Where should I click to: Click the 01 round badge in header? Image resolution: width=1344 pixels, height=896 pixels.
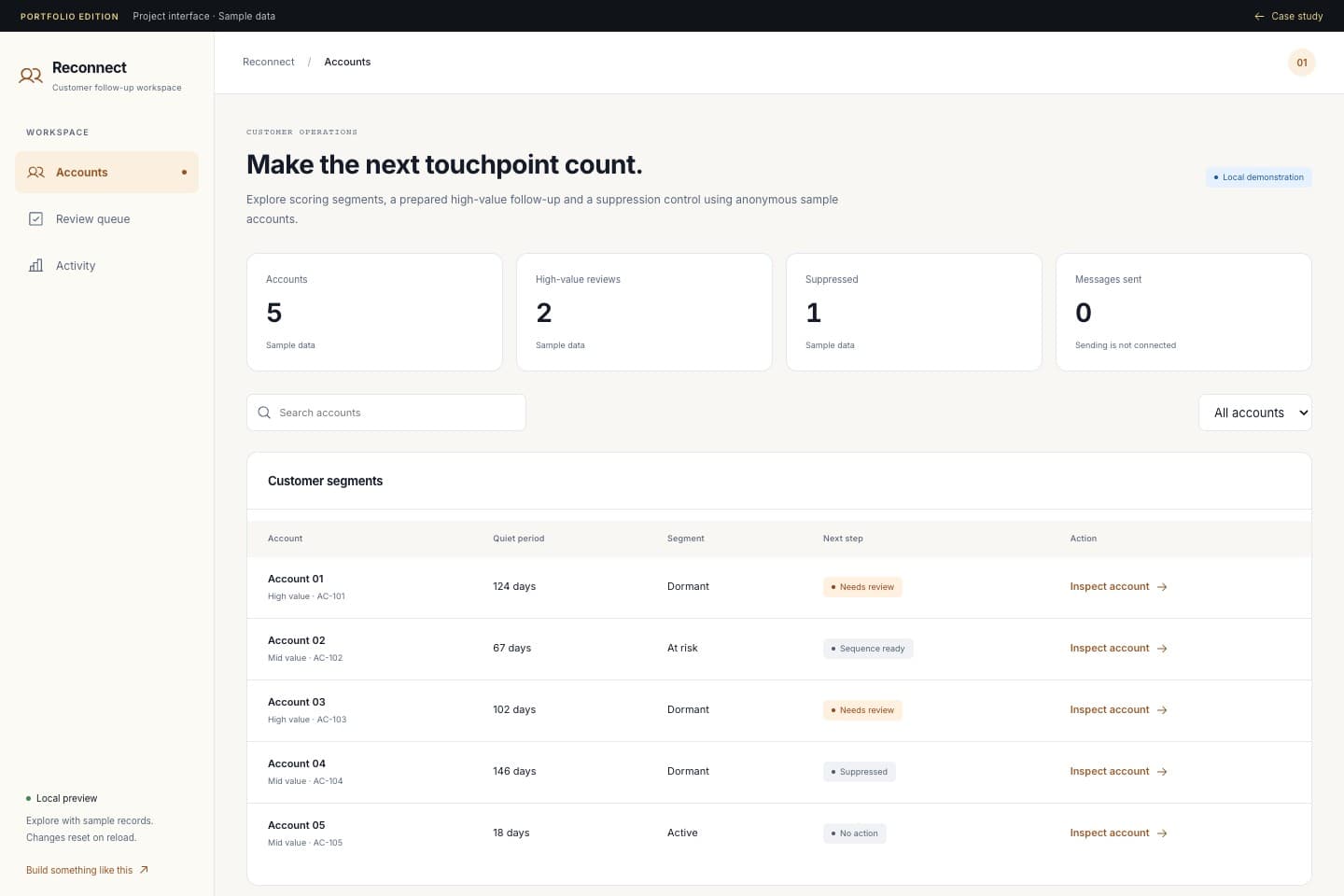1302,63
